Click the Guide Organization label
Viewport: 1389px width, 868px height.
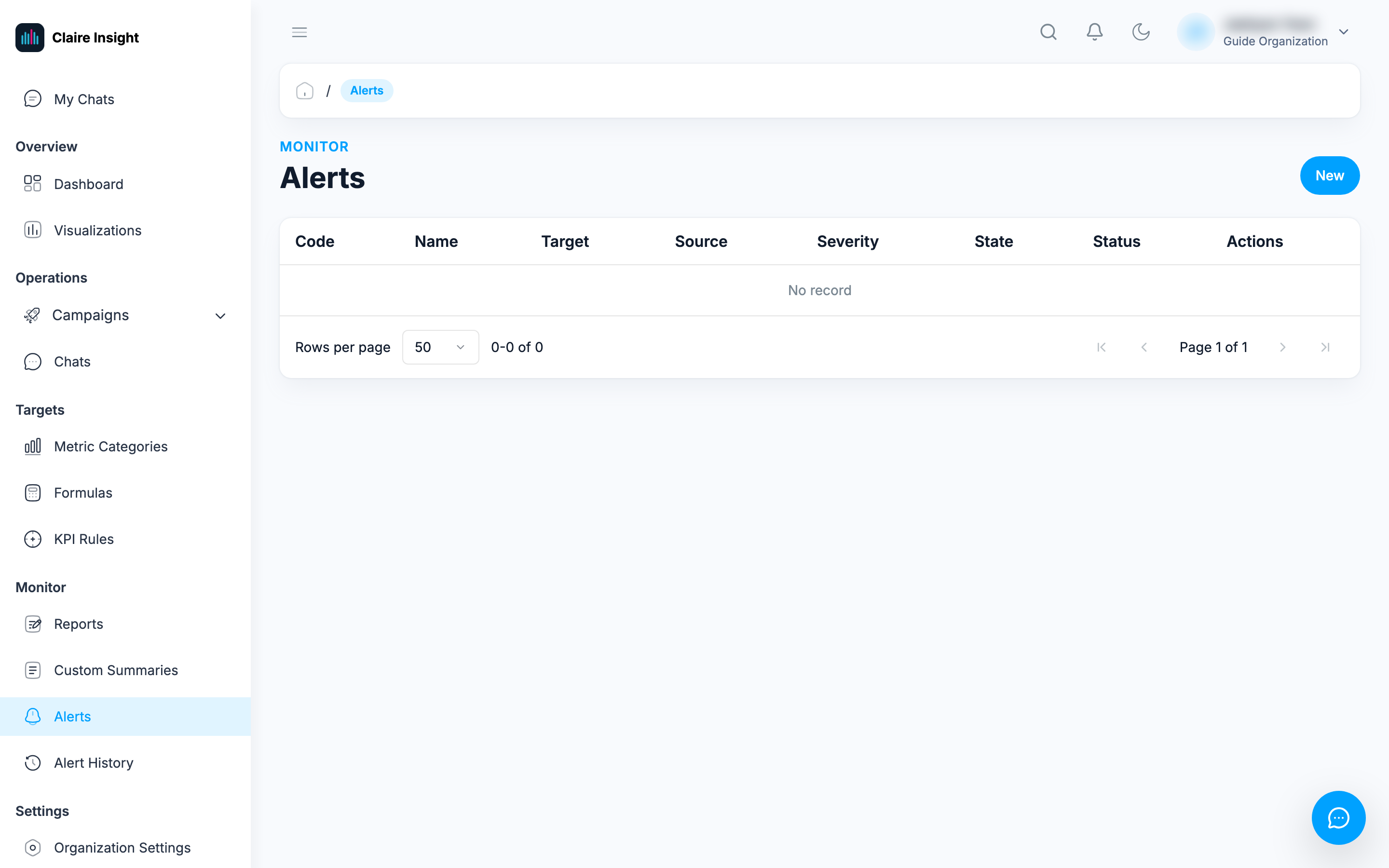(x=1275, y=41)
